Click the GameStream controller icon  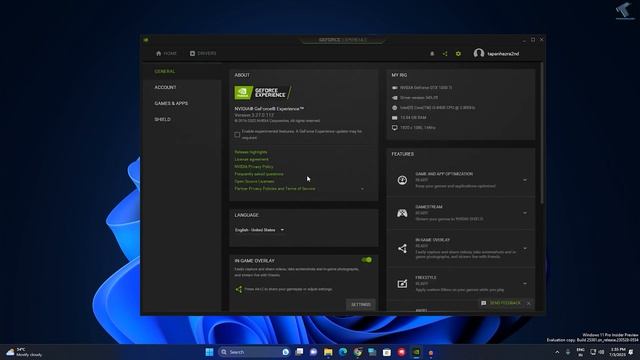pyautogui.click(x=402, y=213)
